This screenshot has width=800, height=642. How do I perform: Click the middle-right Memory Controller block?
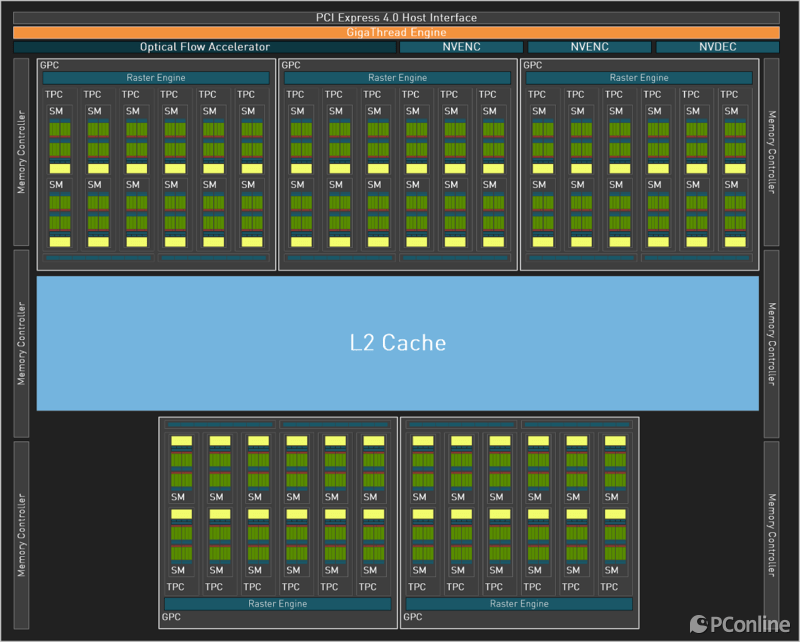[771, 343]
